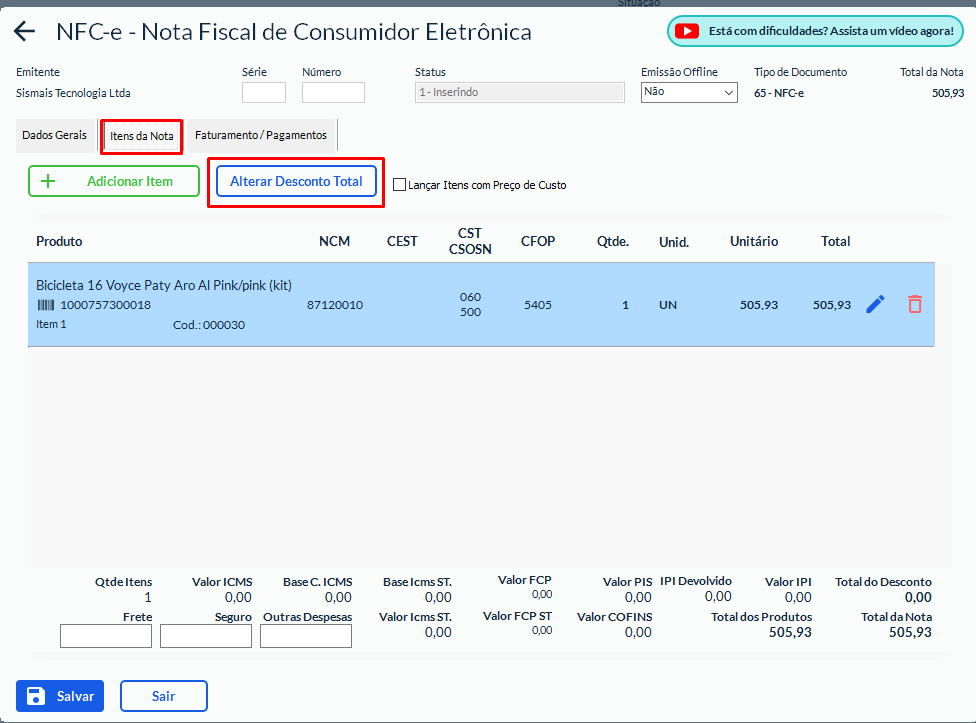The image size is (976, 723).
Task: Click the green plus icon on Adicionar Item
Action: (x=47, y=181)
